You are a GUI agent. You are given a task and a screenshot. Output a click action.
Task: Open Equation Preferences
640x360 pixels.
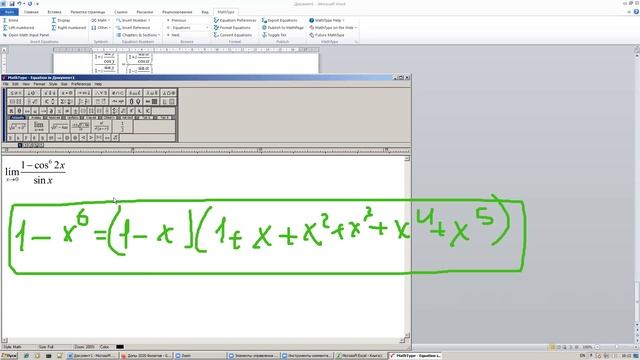[x=235, y=20]
